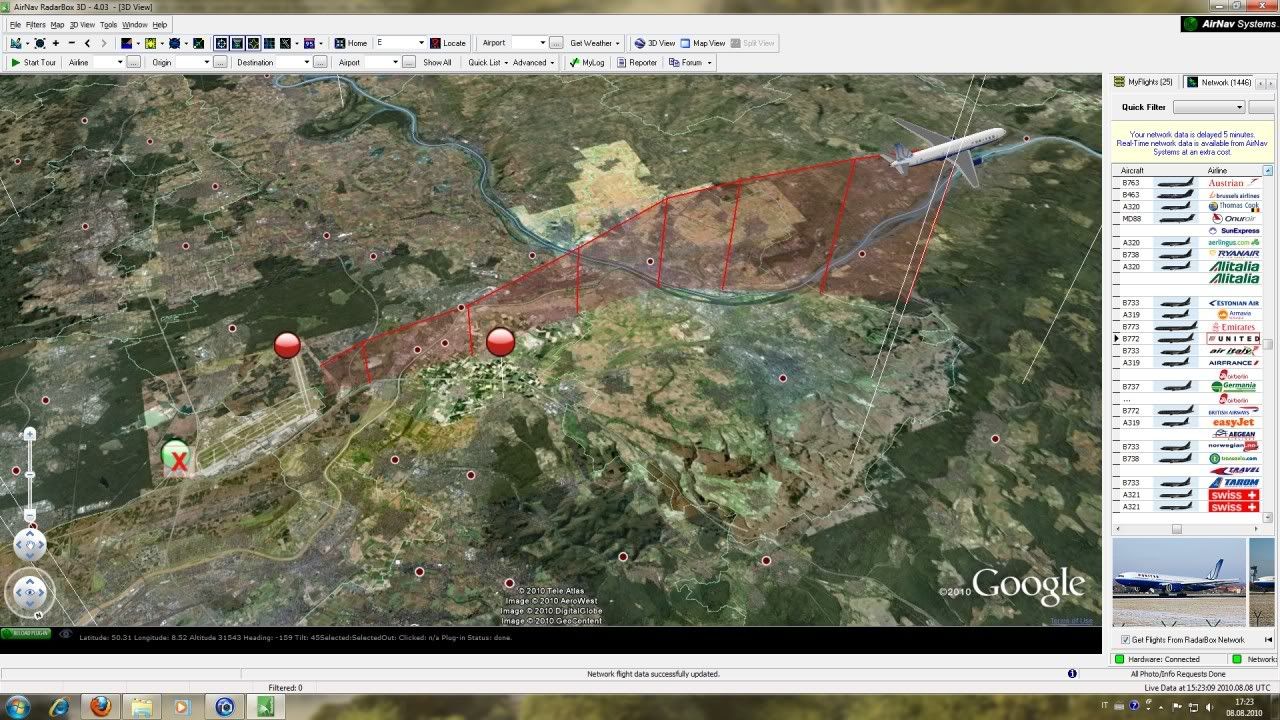
Task: Go back with the left arrow toolbar icon
Action: (x=87, y=43)
